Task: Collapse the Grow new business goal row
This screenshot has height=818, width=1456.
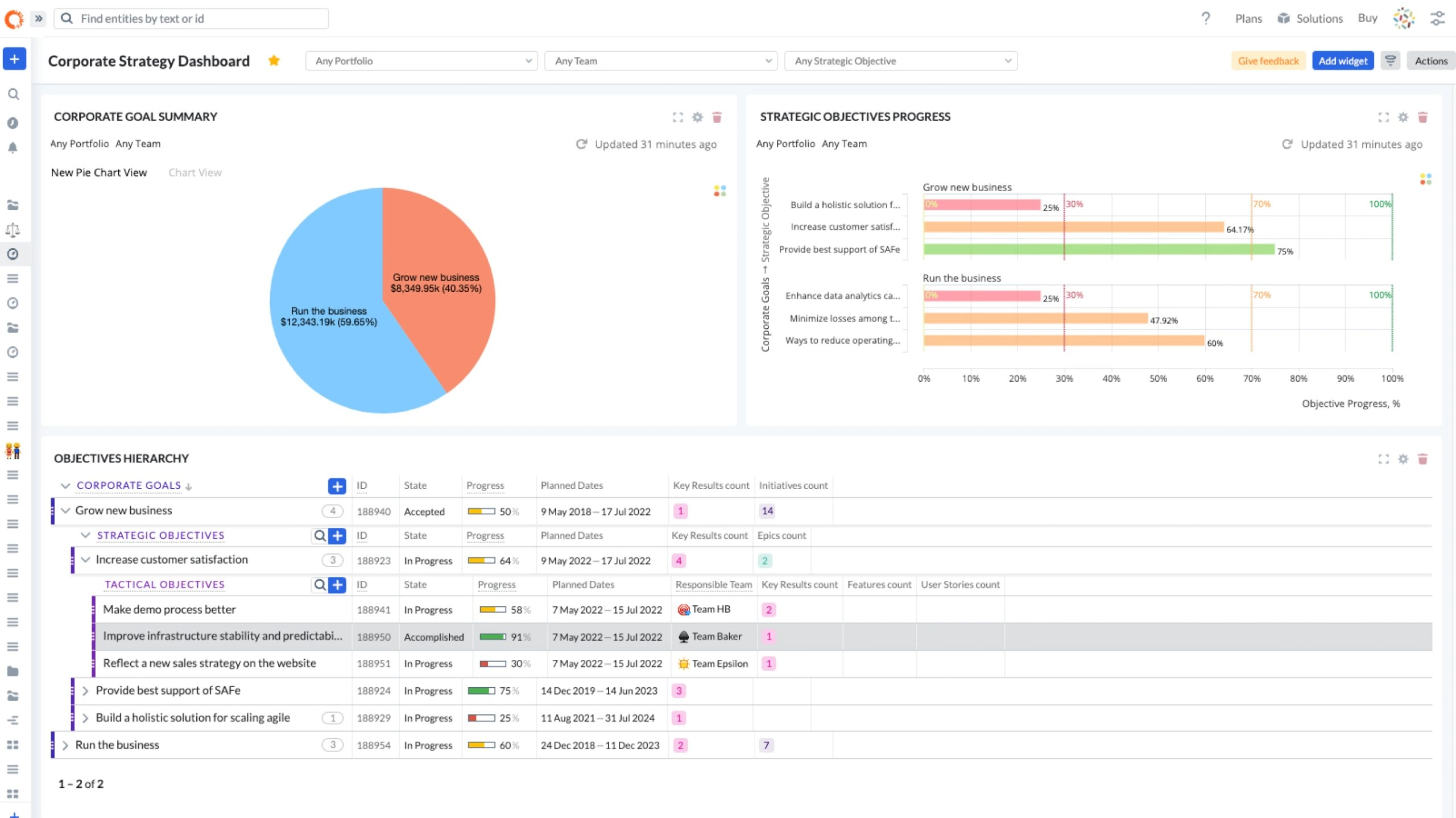Action: [x=65, y=510]
